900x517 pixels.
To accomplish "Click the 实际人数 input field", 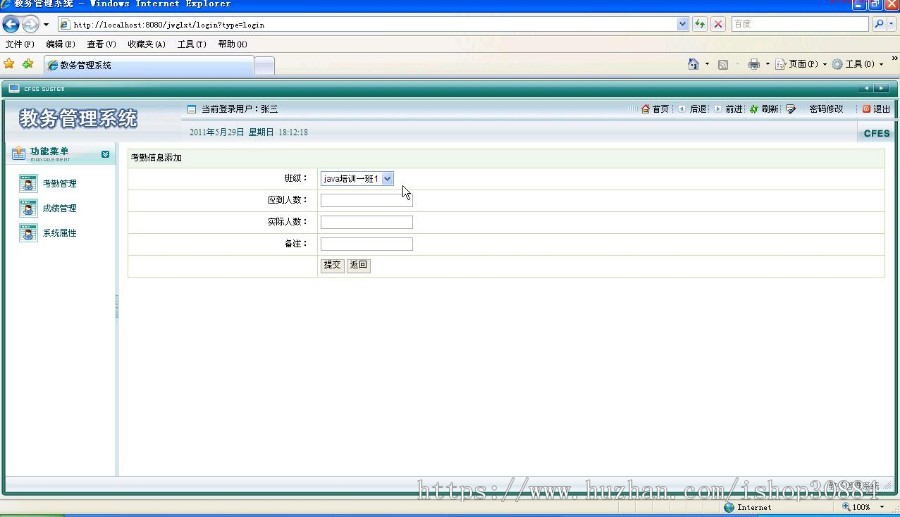I will pos(366,222).
